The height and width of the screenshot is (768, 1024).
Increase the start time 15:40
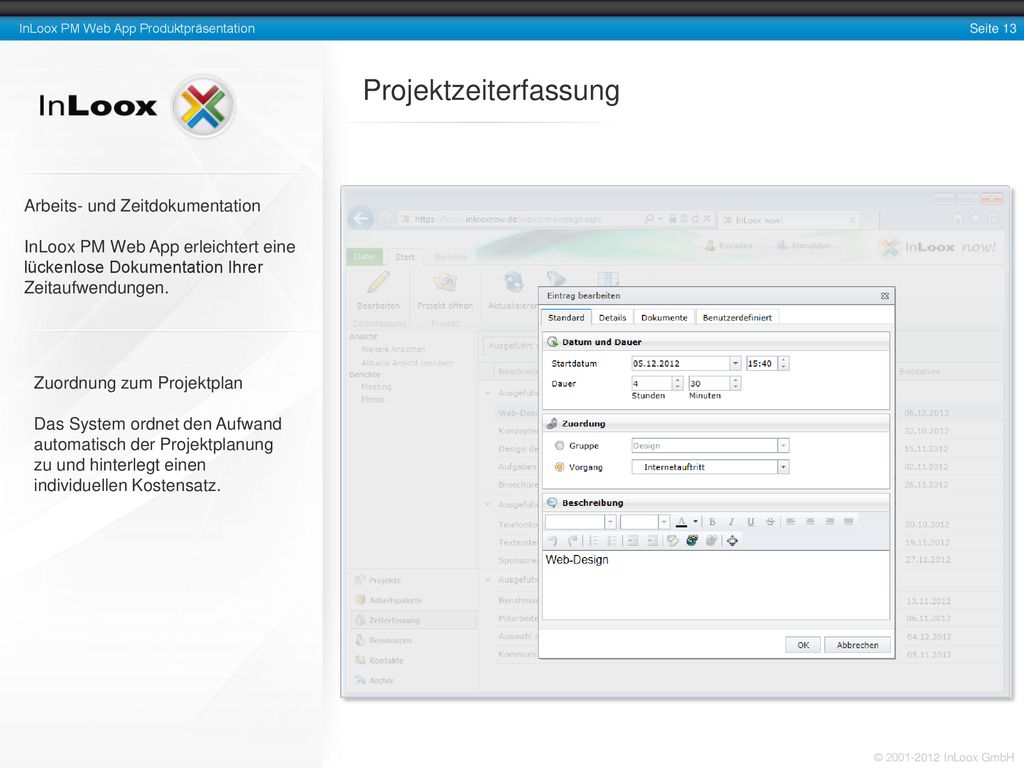coord(784,360)
